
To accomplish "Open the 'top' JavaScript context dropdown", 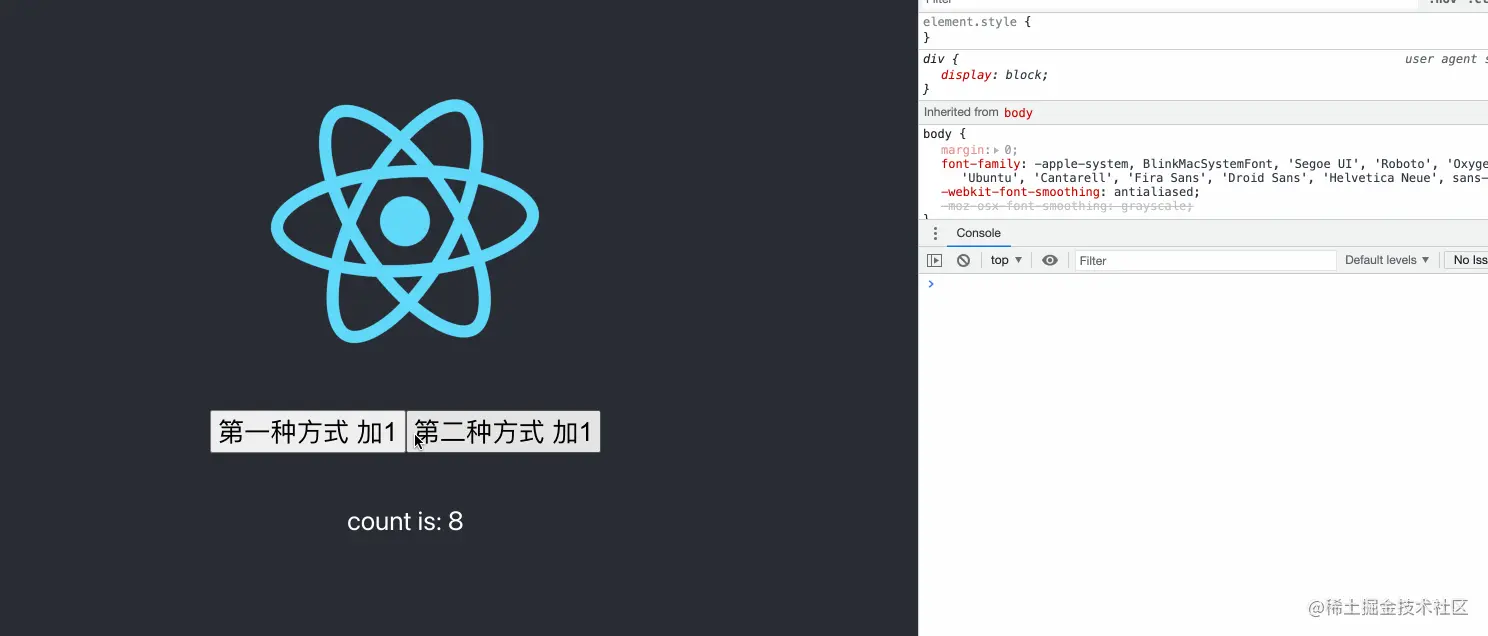I will click(1006, 260).
